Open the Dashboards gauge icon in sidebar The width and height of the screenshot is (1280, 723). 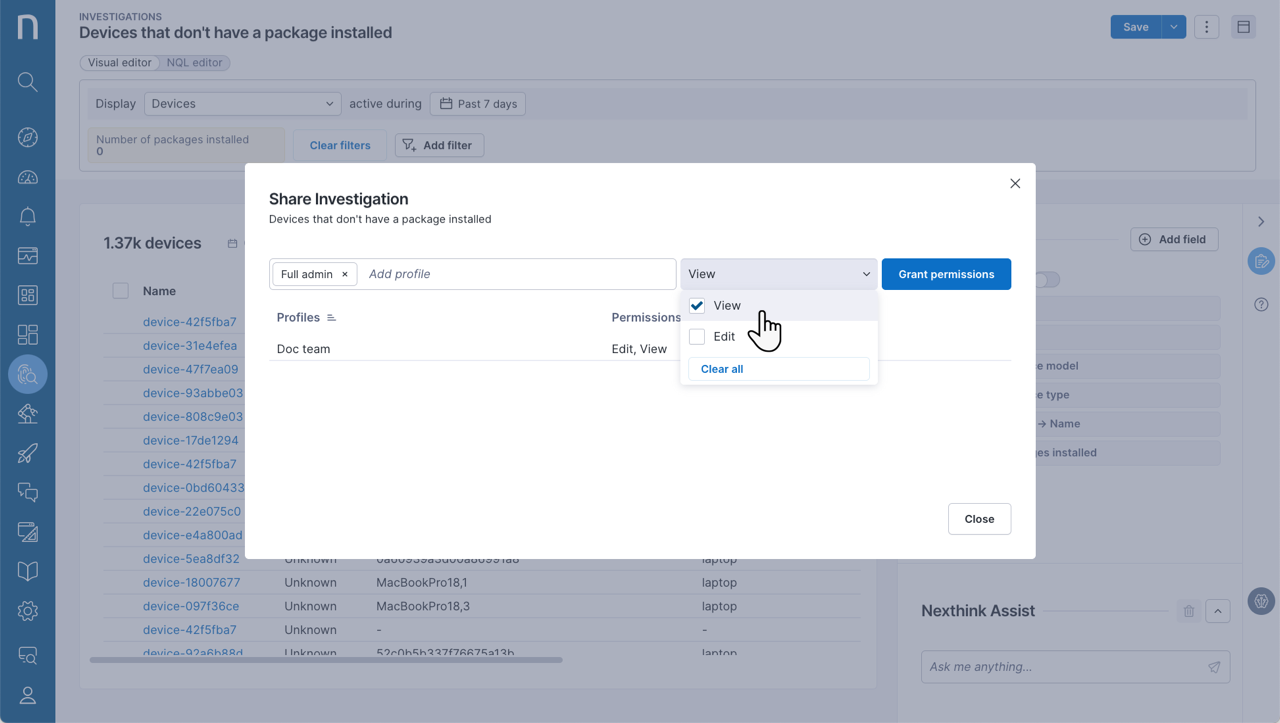[x=27, y=177]
